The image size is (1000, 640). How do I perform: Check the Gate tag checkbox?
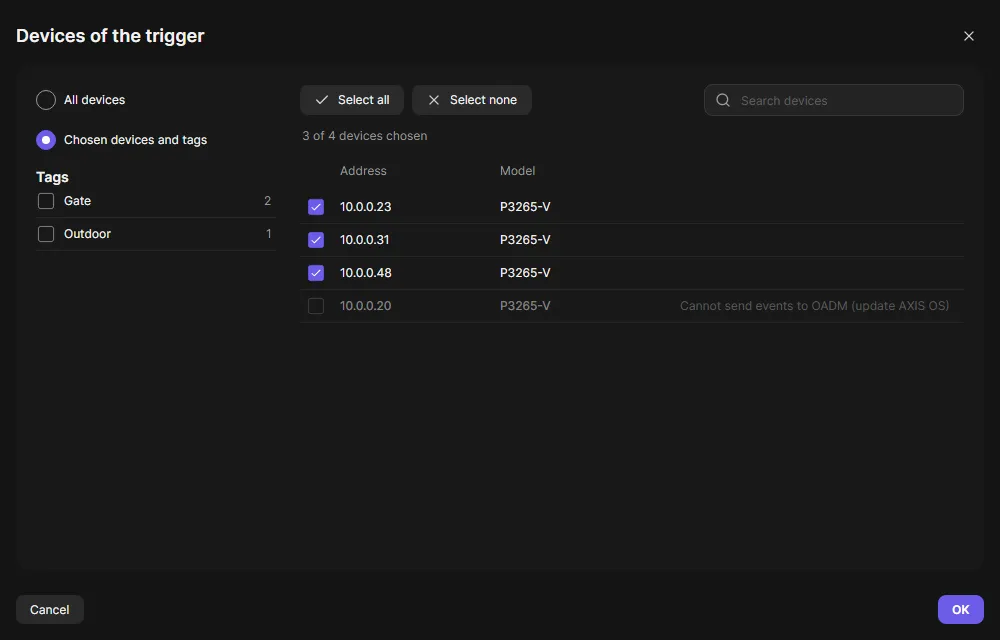(x=46, y=201)
